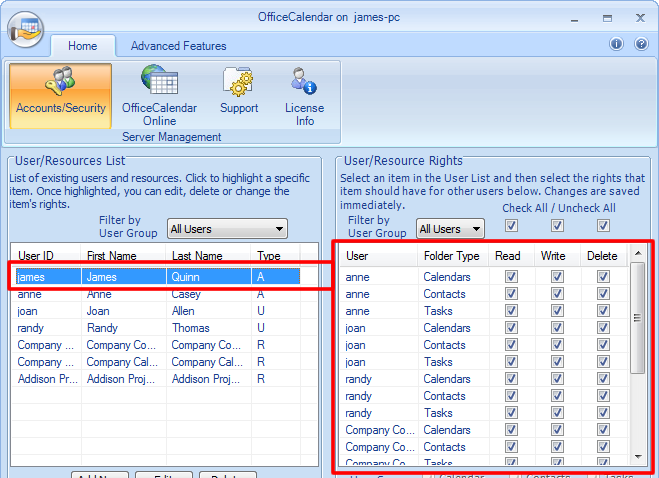Close the OfficeCalendar window

tap(640, 18)
